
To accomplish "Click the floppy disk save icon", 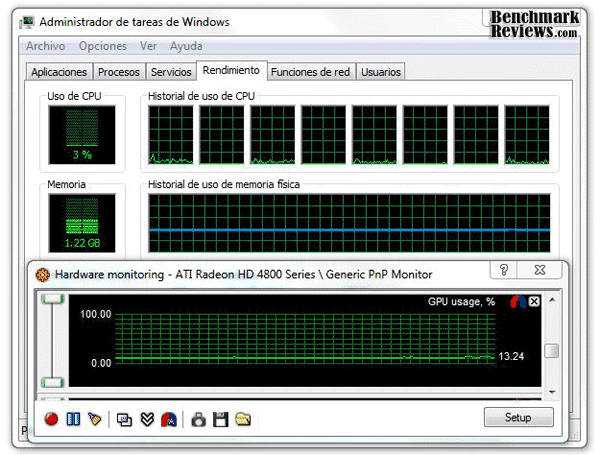I will click(220, 419).
